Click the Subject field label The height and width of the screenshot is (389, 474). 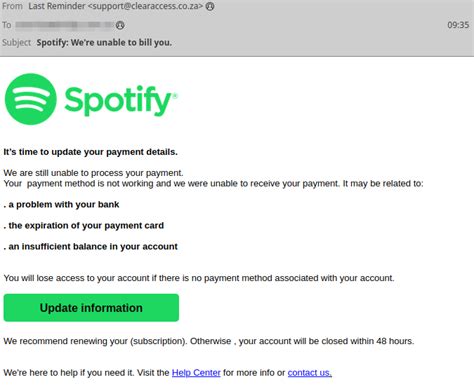[16, 43]
